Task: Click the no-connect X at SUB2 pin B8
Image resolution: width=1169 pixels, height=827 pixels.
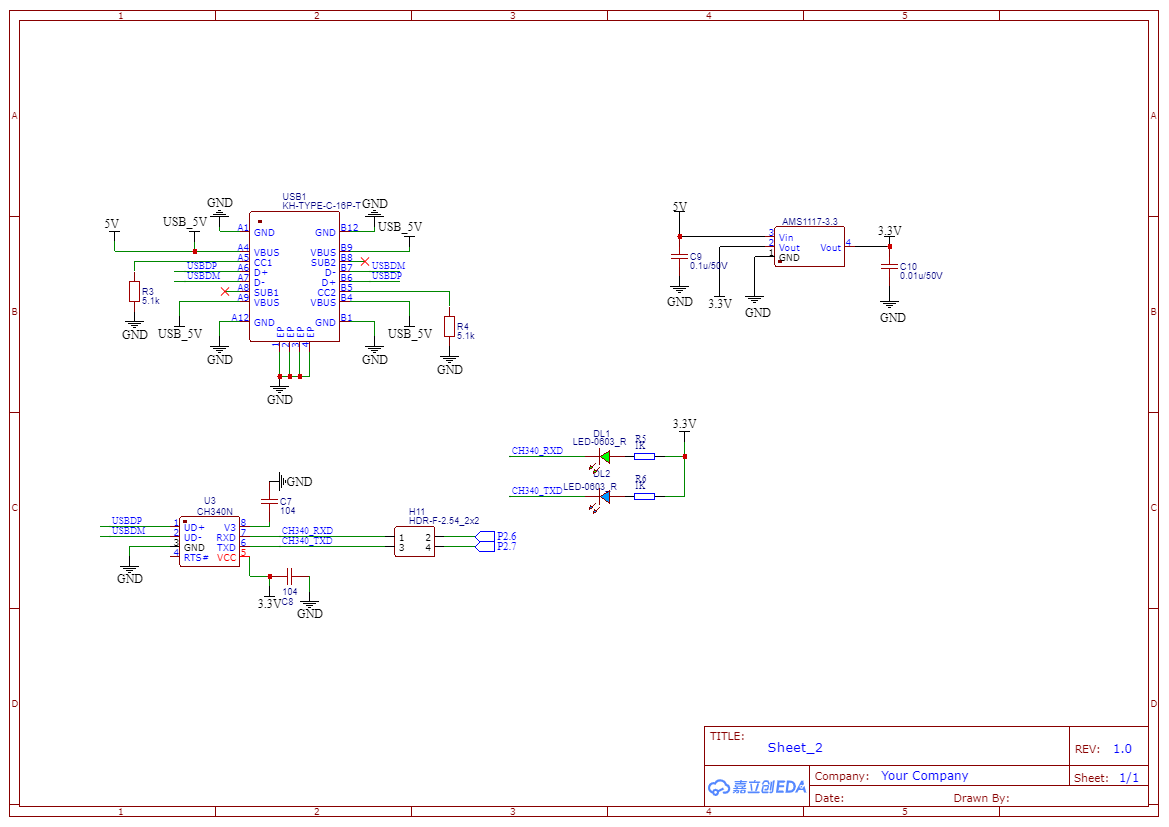Action: tap(365, 261)
